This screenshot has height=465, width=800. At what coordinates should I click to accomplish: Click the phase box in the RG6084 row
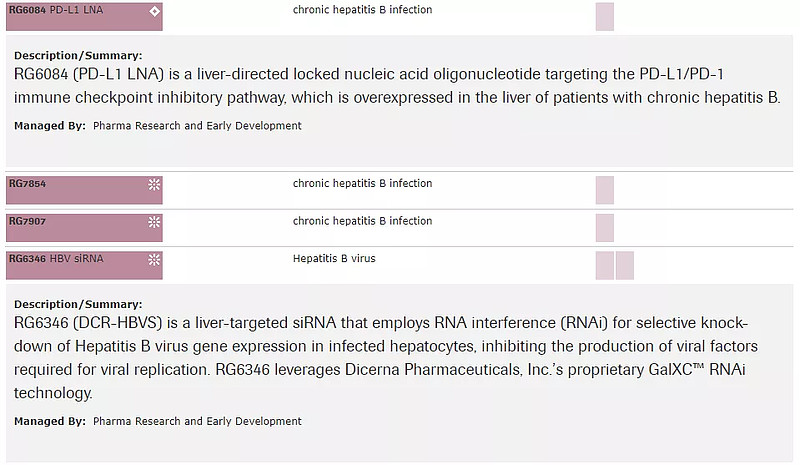605,16
